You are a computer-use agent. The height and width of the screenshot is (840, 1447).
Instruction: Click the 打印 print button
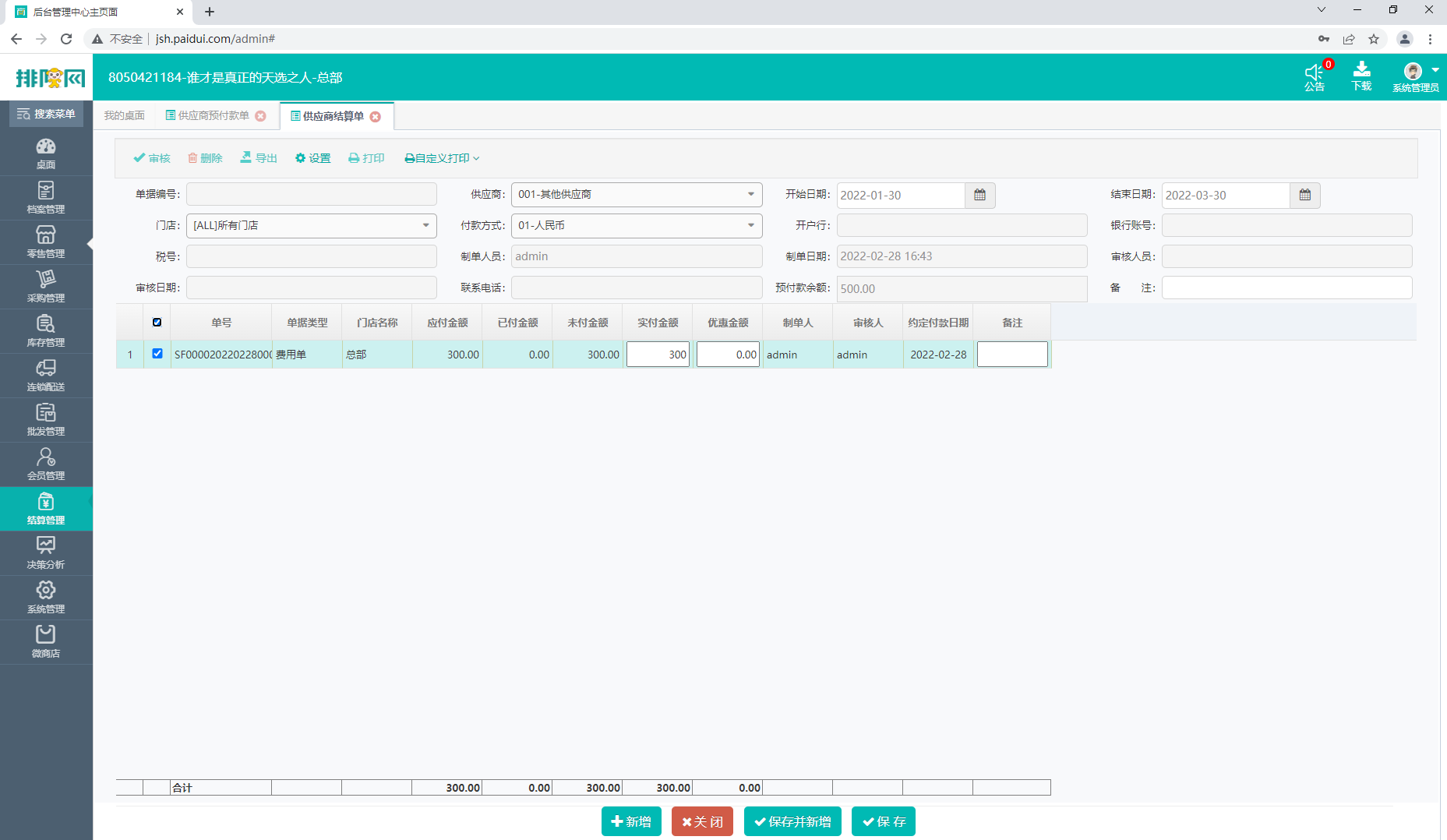[x=367, y=158]
